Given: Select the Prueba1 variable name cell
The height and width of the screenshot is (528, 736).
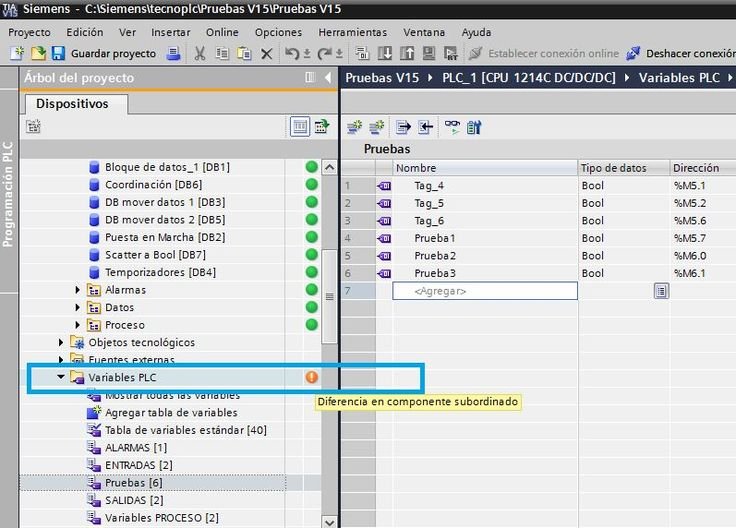Looking at the screenshot, I should point(485,238).
